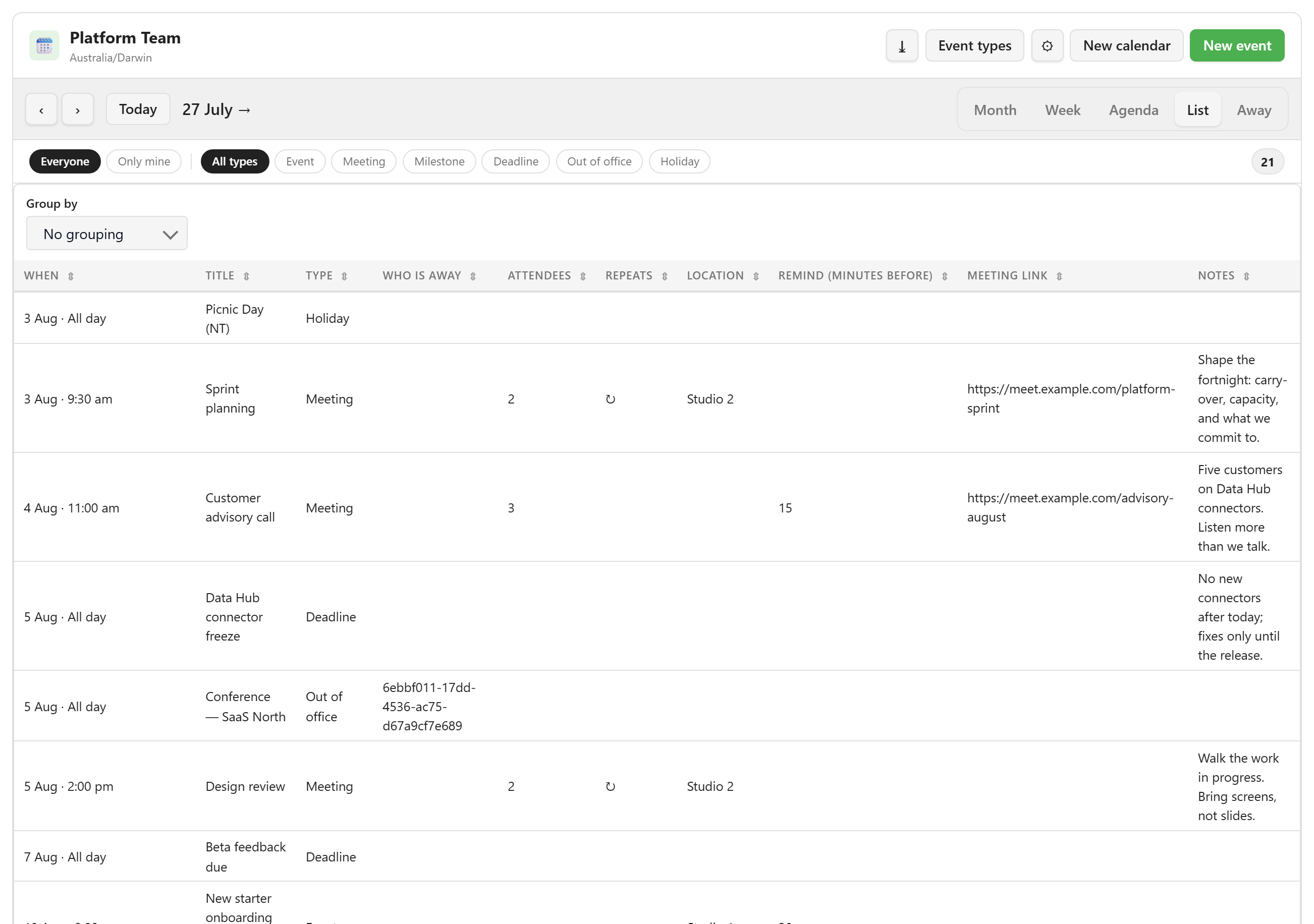Sort by the NOTES column sort icon

[1246, 276]
